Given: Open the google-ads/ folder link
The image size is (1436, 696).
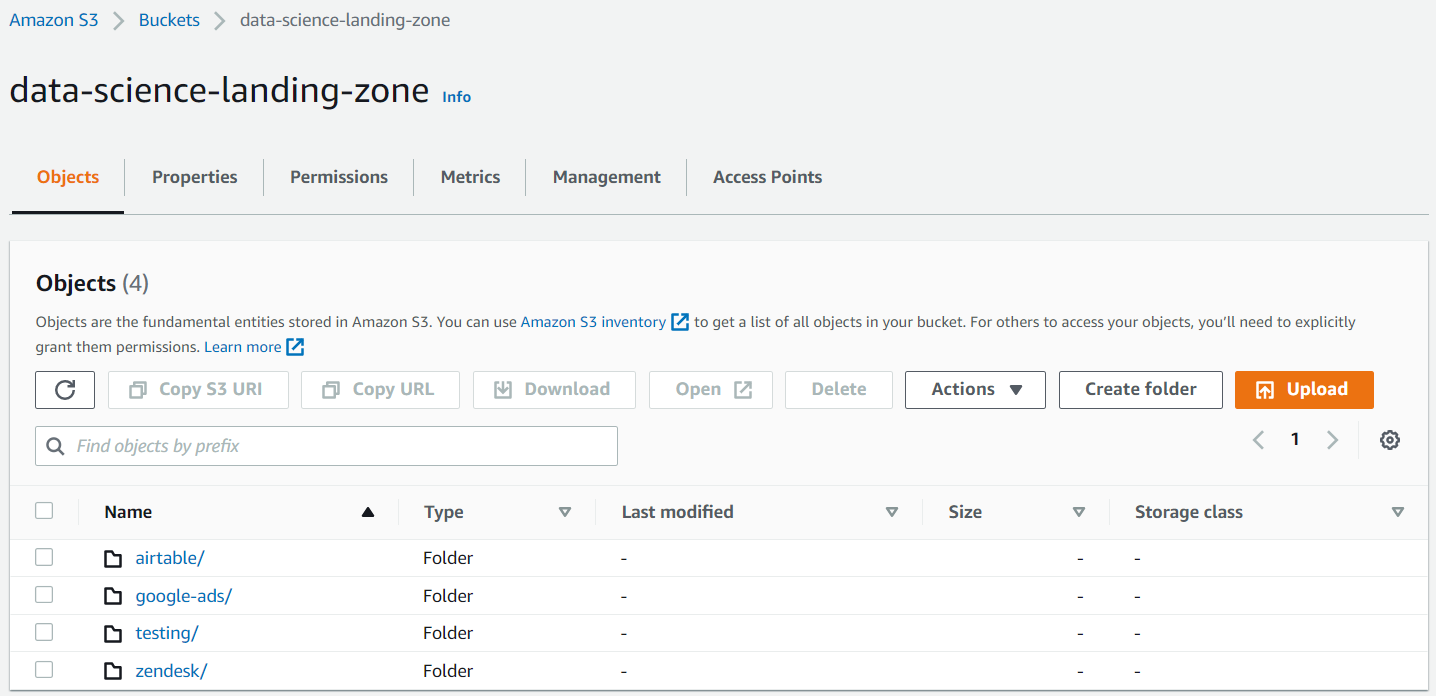Looking at the screenshot, I should point(184,596).
